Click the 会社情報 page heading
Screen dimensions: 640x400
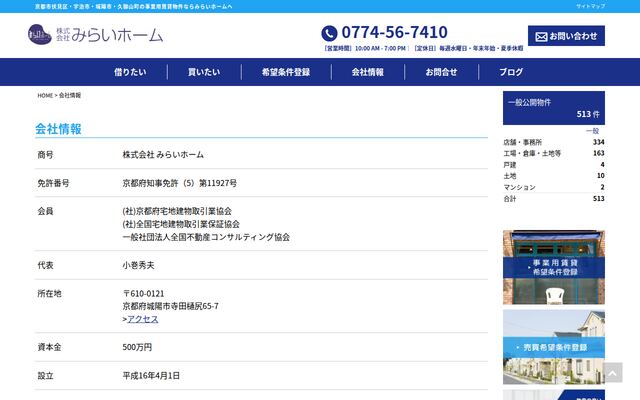[x=58, y=129]
